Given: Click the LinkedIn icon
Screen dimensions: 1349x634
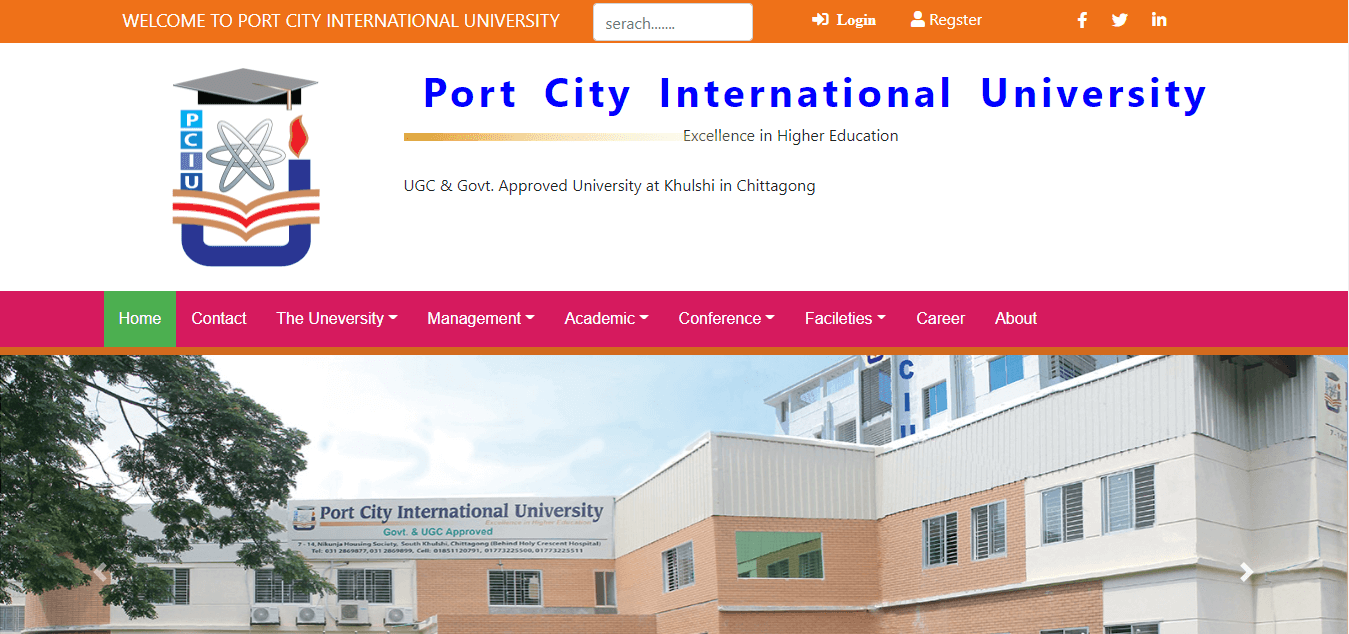Looking at the screenshot, I should pos(1159,20).
